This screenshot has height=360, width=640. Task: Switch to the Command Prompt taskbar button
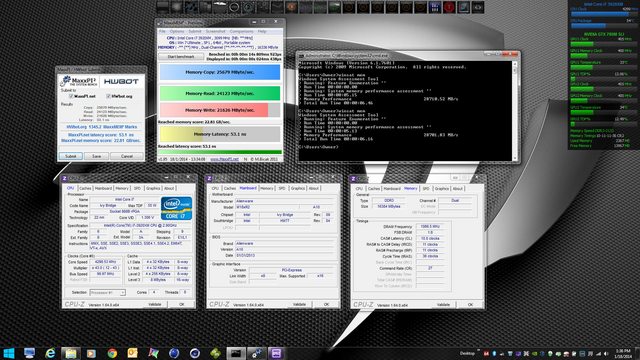(236, 353)
